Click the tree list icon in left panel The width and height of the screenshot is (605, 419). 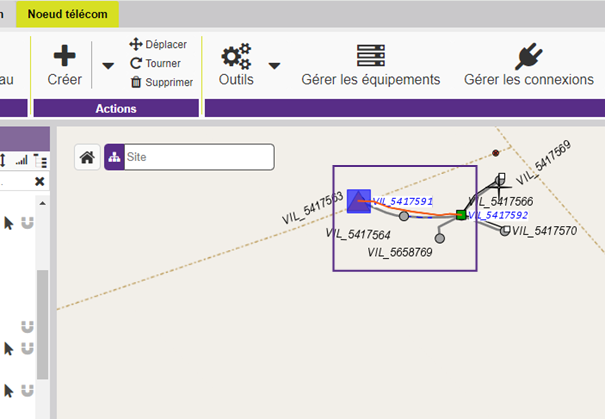[40, 160]
